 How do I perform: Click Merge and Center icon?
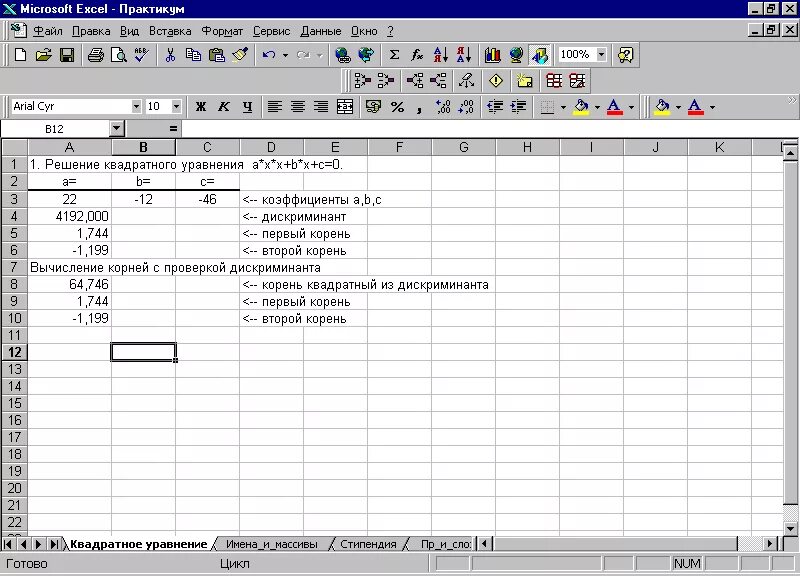345,107
